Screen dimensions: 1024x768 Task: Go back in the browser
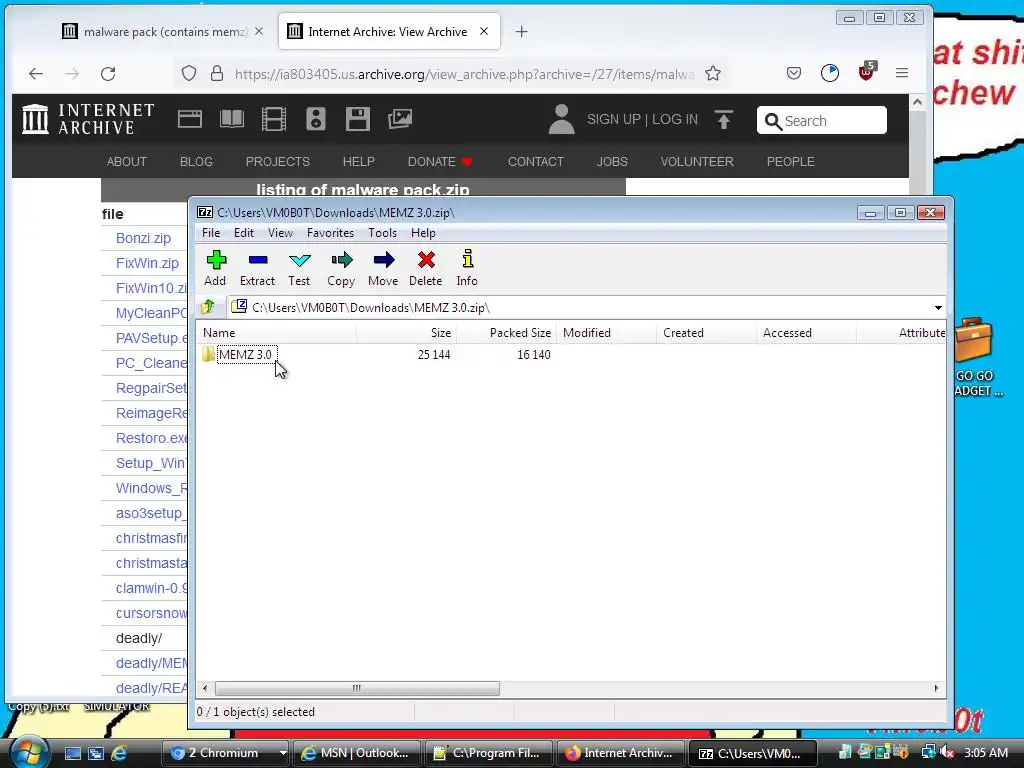pyautogui.click(x=36, y=74)
